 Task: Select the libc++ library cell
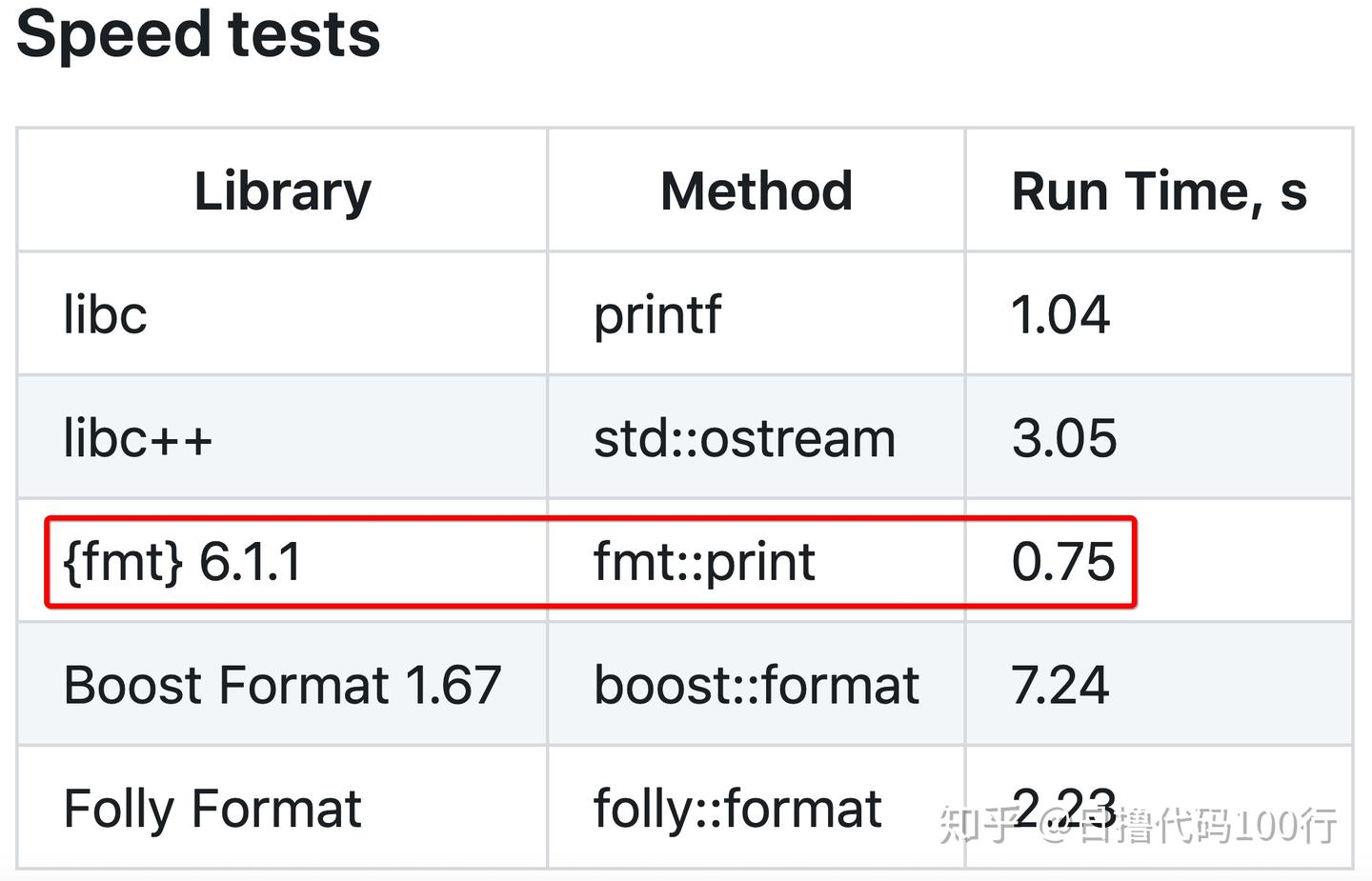pyautogui.click(x=138, y=438)
